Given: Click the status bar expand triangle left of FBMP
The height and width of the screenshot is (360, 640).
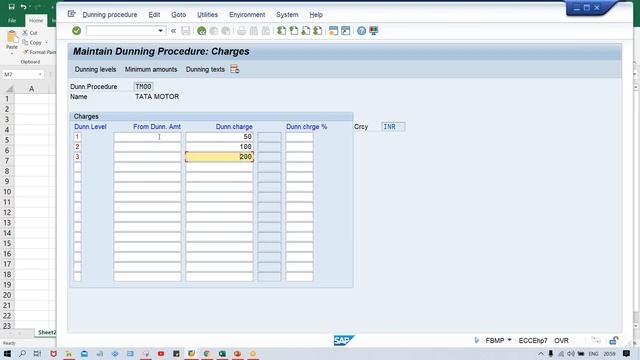Looking at the screenshot, I should (476, 340).
